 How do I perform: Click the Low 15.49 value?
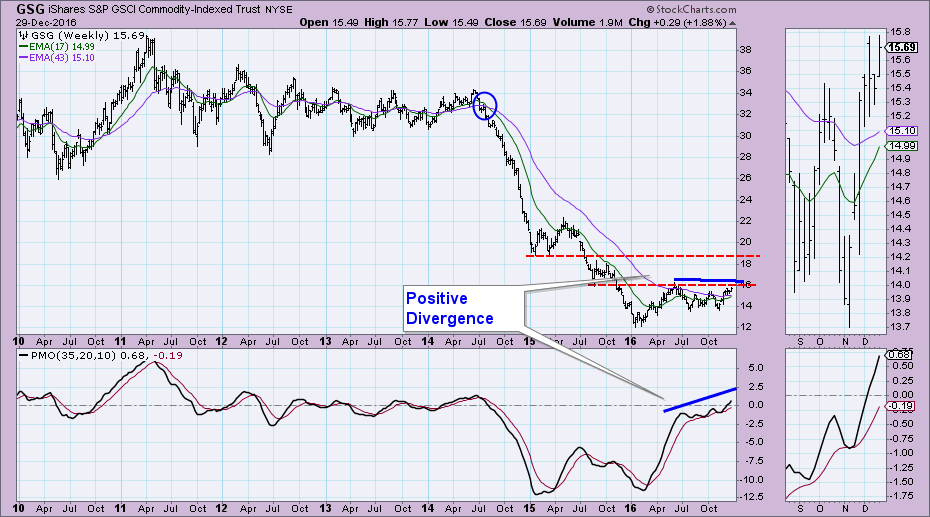tap(451, 23)
